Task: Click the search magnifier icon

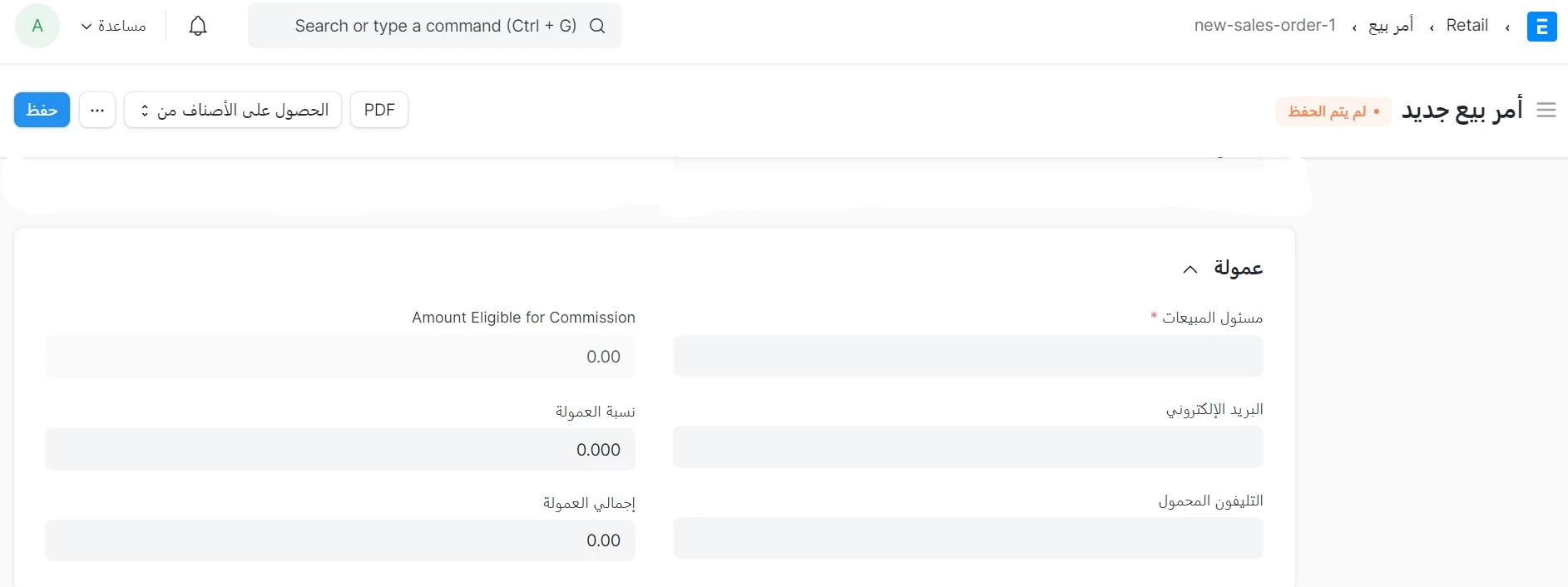Action: [x=597, y=26]
